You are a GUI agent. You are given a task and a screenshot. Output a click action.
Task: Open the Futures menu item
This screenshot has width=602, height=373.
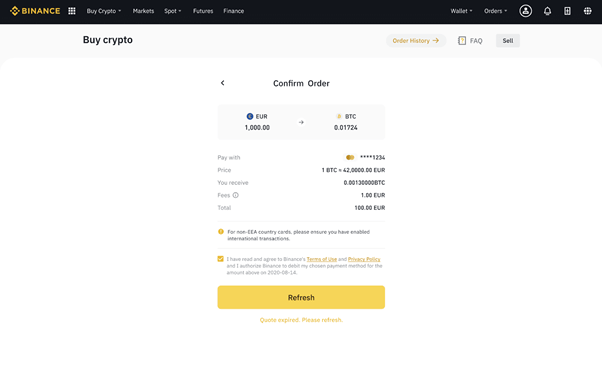[203, 11]
